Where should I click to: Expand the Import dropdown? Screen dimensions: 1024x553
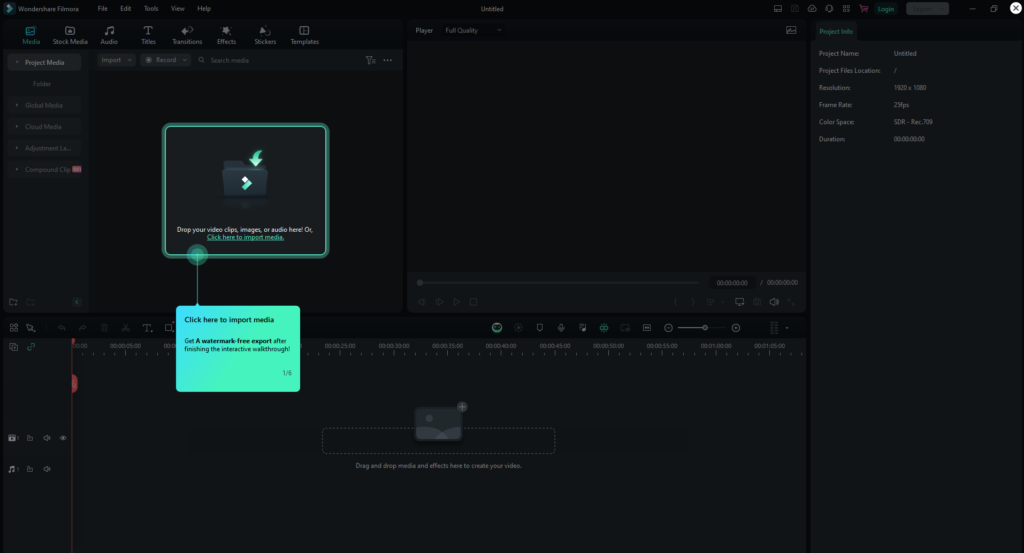coord(116,60)
